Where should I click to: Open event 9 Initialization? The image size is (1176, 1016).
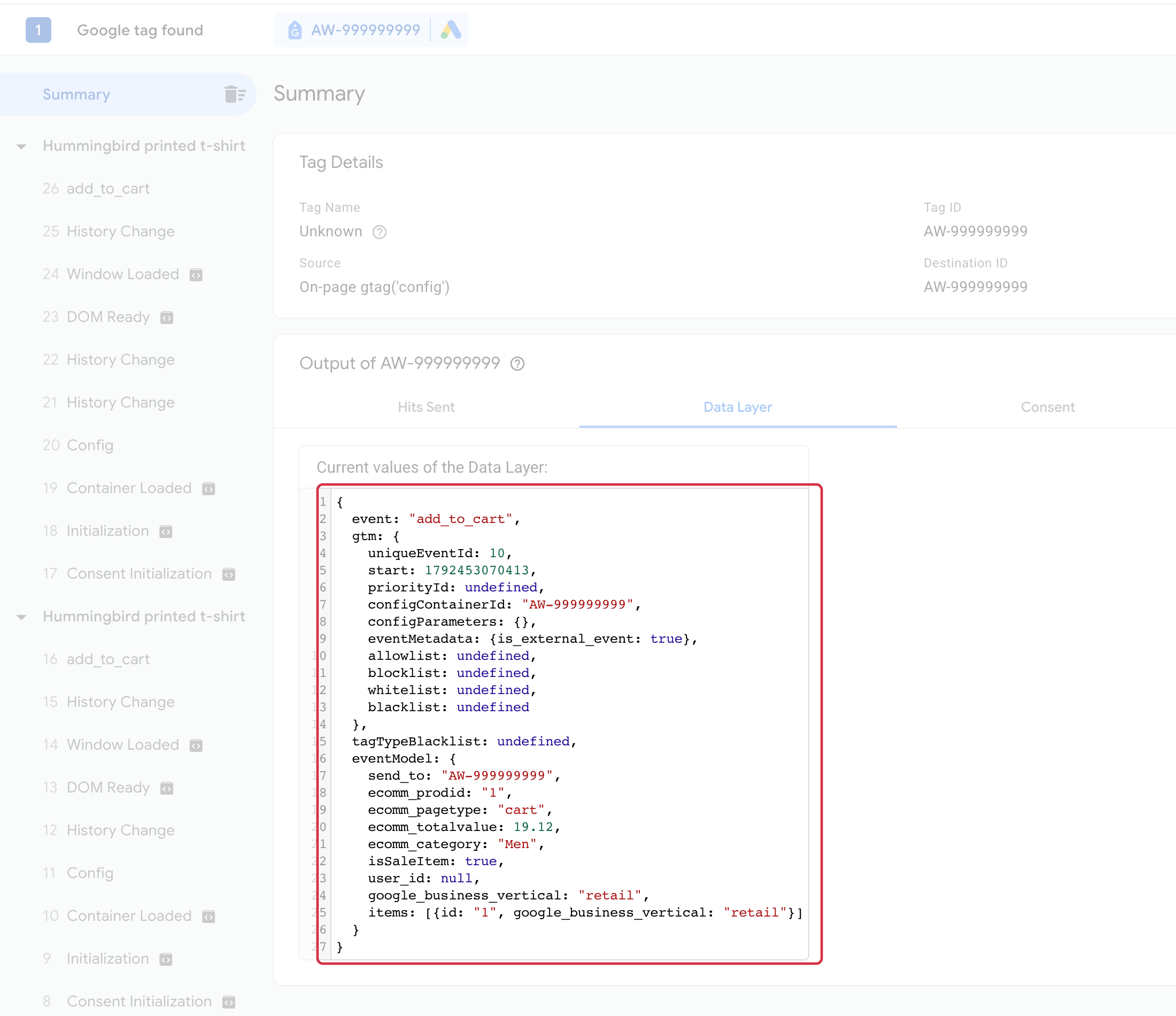point(96,959)
